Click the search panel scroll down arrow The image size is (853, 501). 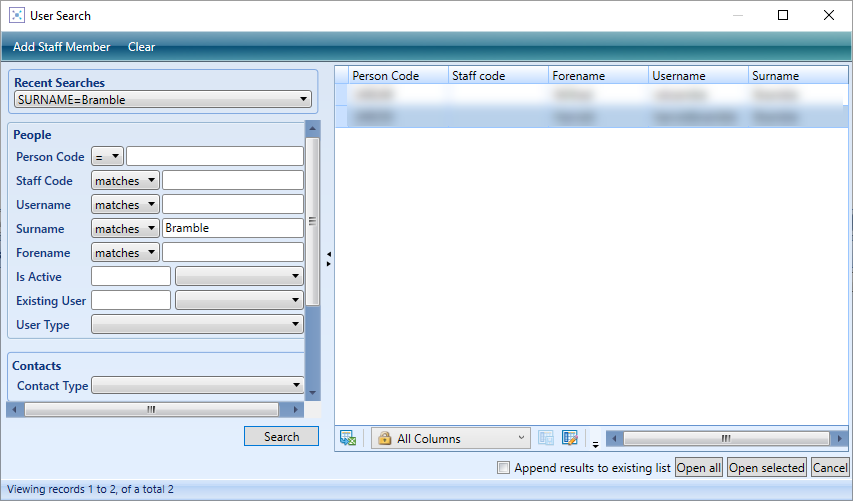pyautogui.click(x=312, y=393)
